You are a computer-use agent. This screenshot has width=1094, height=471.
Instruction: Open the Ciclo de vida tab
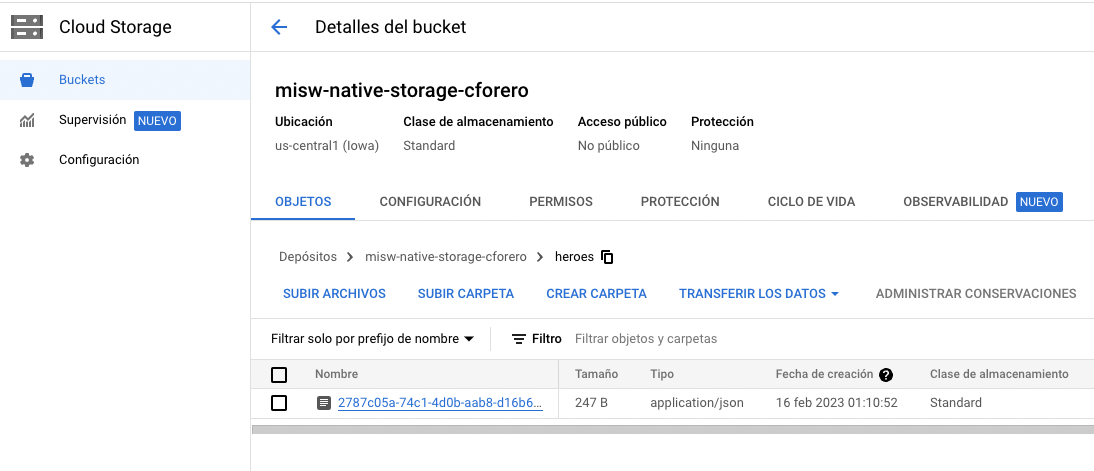coord(811,202)
